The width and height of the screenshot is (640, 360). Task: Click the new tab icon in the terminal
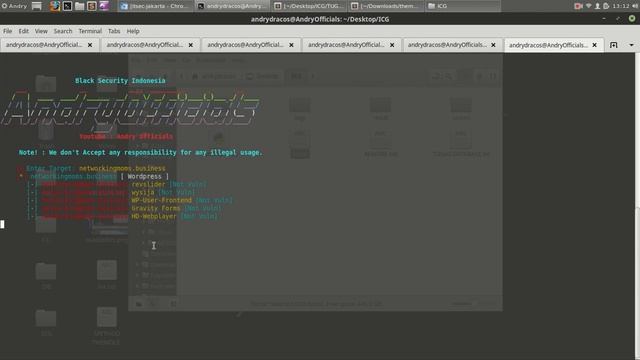[613, 45]
